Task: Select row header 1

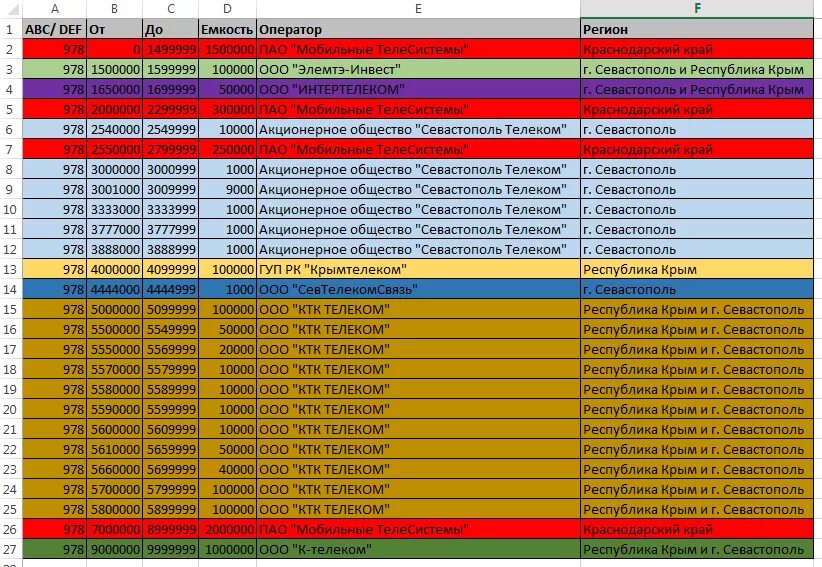Action: (10, 29)
